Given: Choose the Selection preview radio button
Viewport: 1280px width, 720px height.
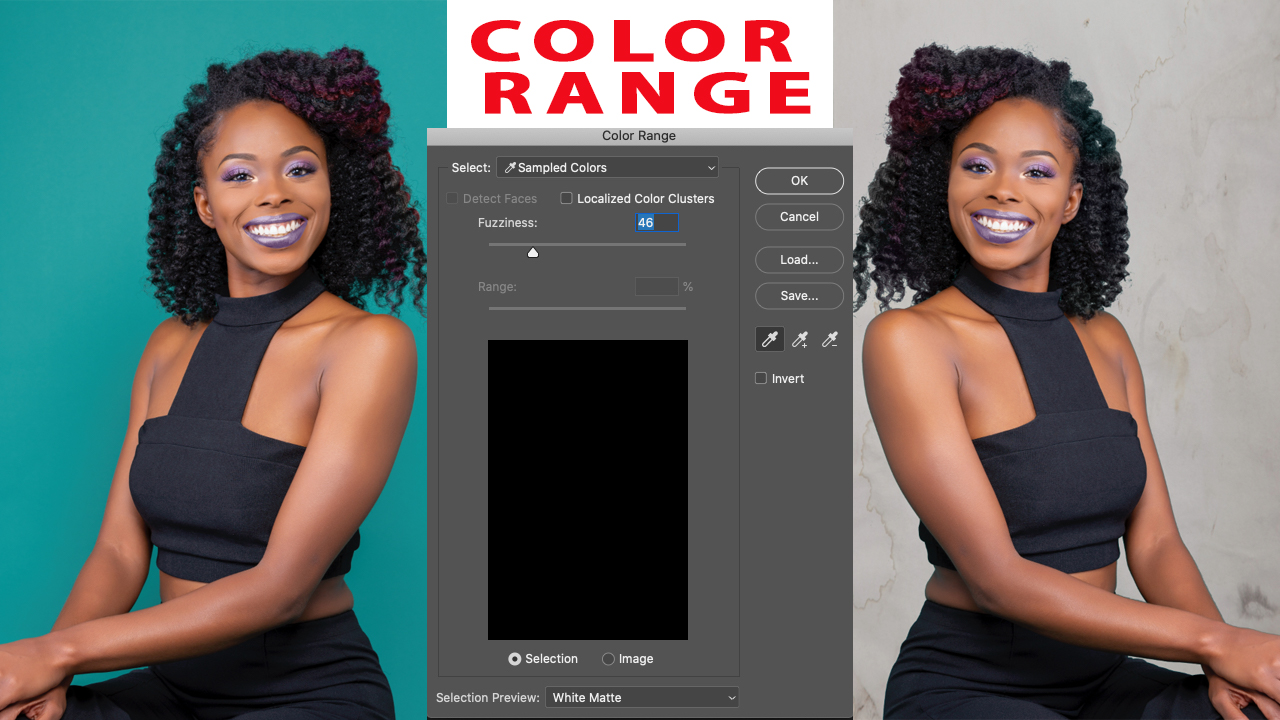Looking at the screenshot, I should coord(513,658).
